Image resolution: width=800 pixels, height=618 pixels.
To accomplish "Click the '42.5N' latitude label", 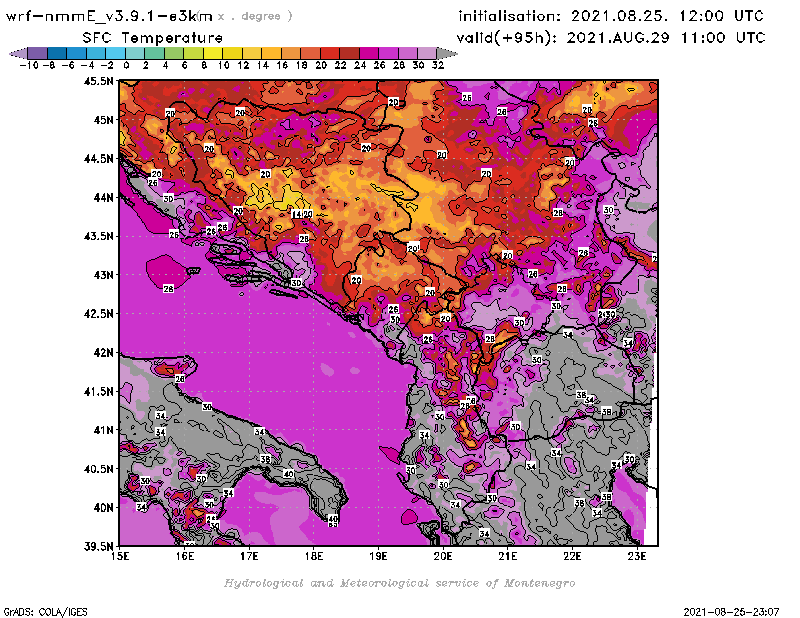I will [98, 314].
